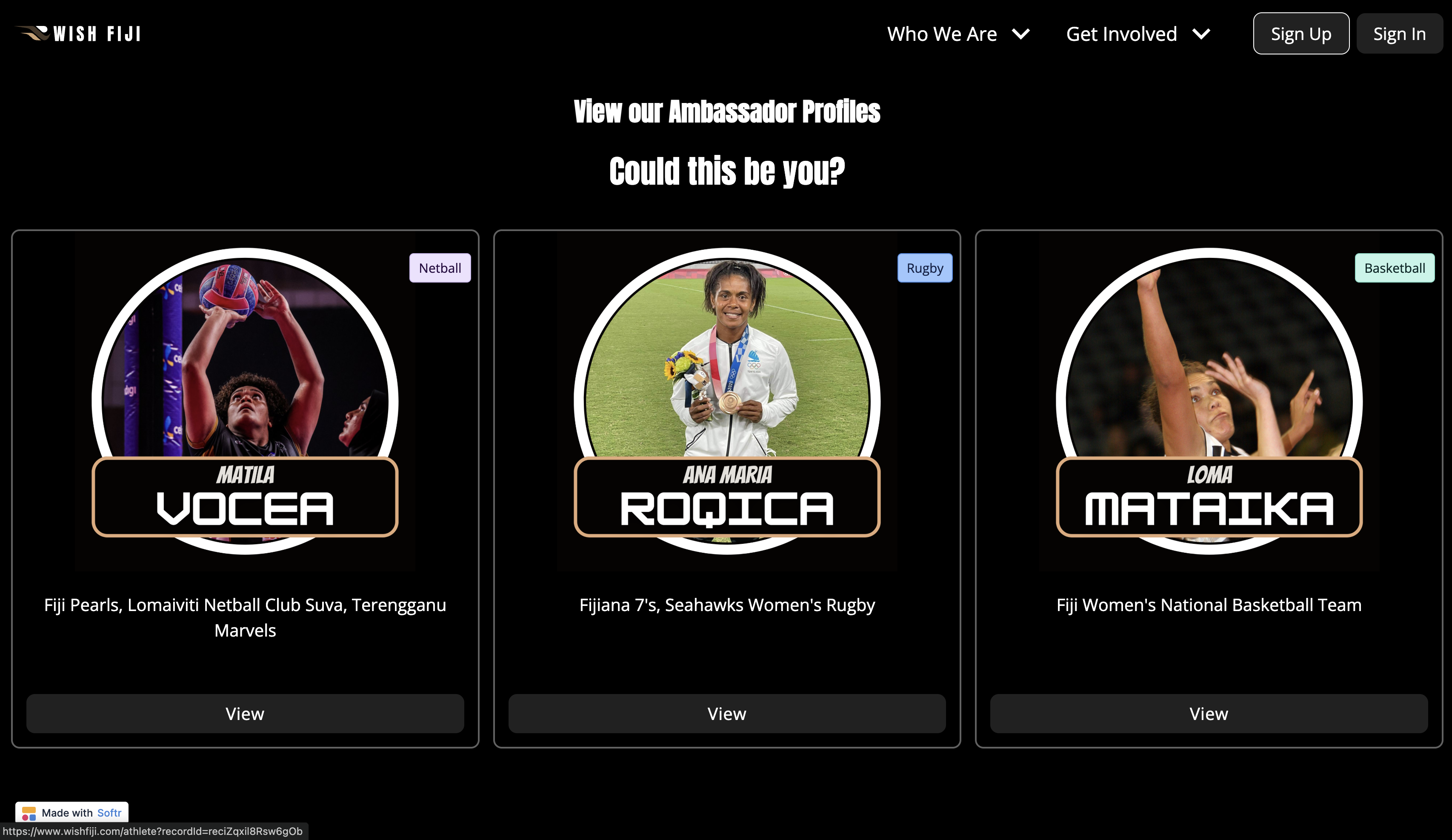
Task: Click the Wish Fiji wing logo icon
Action: pos(32,34)
